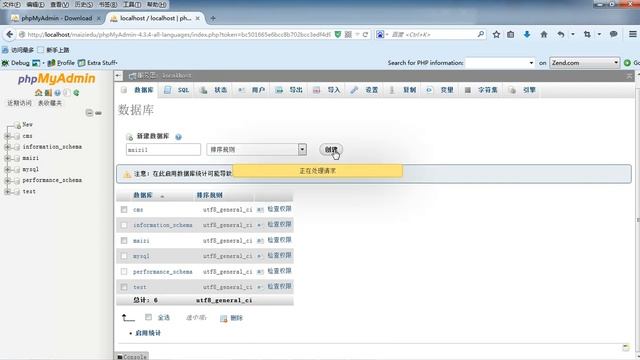Screen dimensions: 640x360
Task: Switch to the 状态 tab
Action: coord(213,90)
